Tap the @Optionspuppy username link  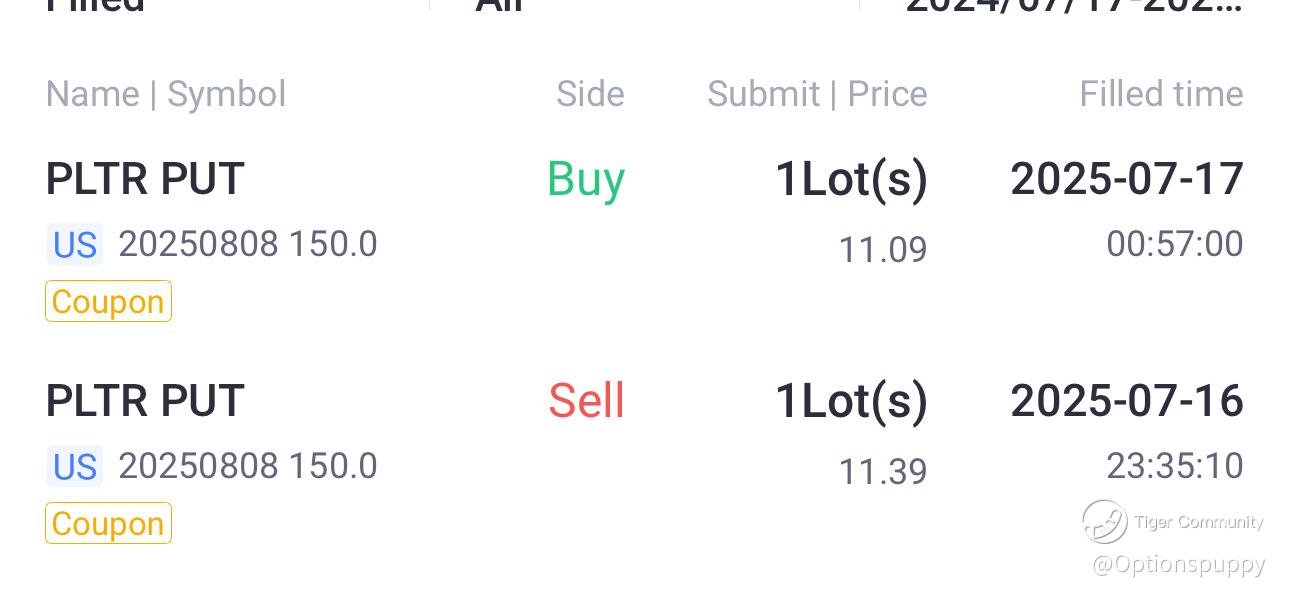[1178, 565]
